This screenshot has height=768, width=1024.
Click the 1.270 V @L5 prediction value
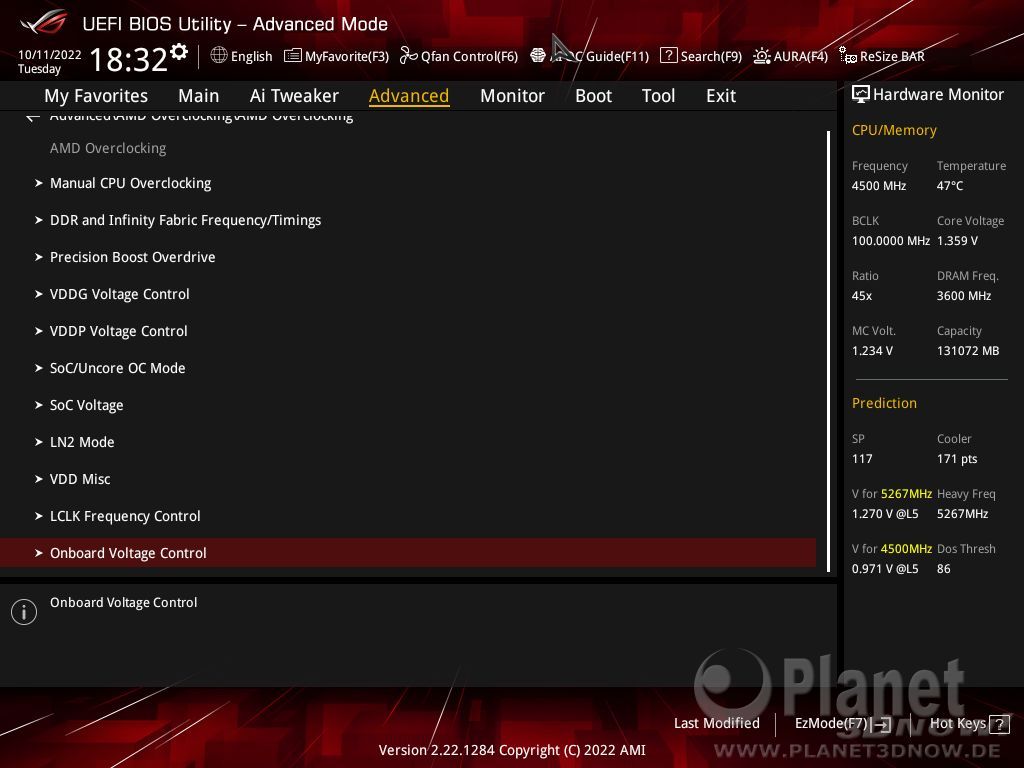tap(885, 514)
